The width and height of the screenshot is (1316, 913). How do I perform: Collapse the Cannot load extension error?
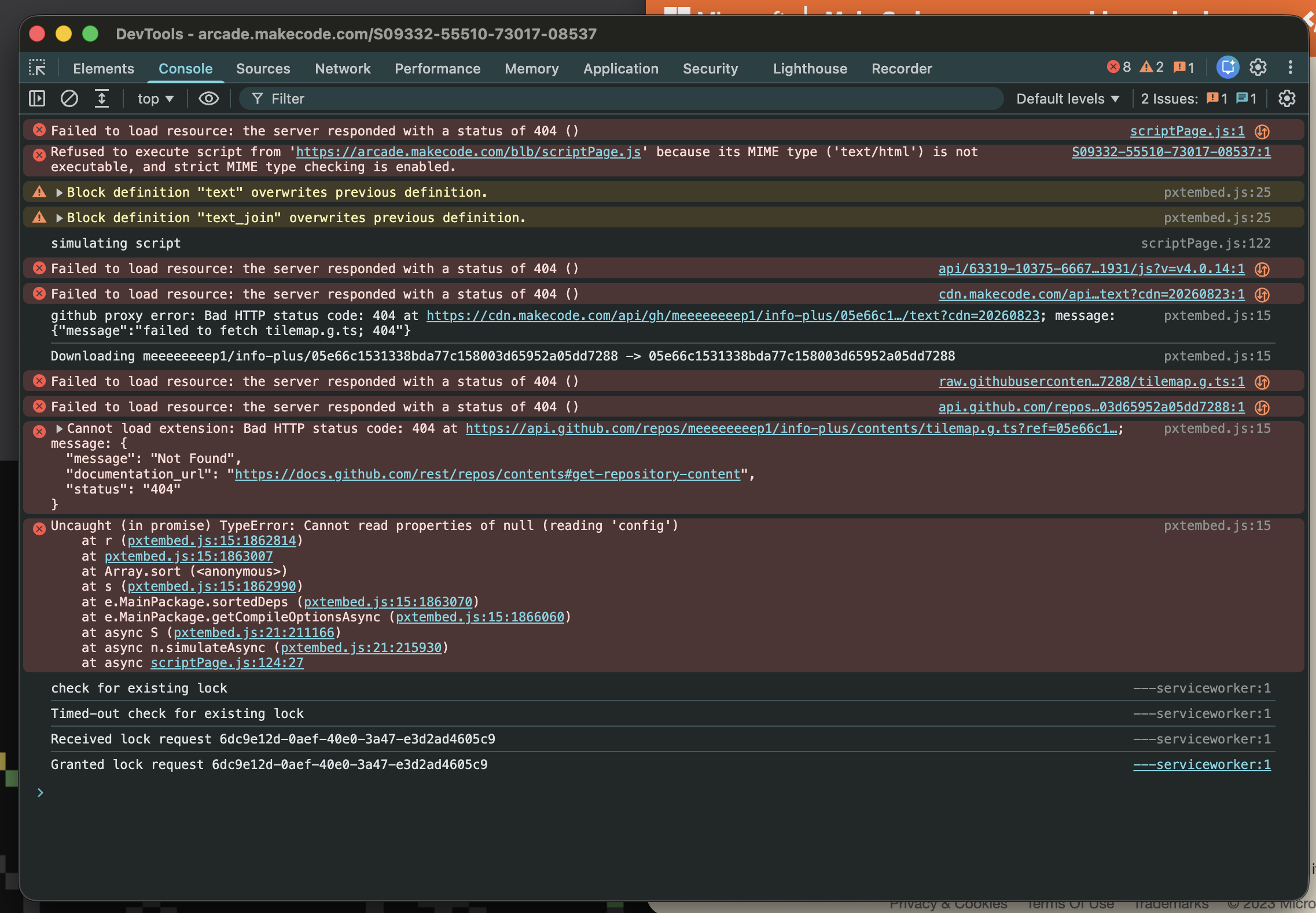click(59, 429)
